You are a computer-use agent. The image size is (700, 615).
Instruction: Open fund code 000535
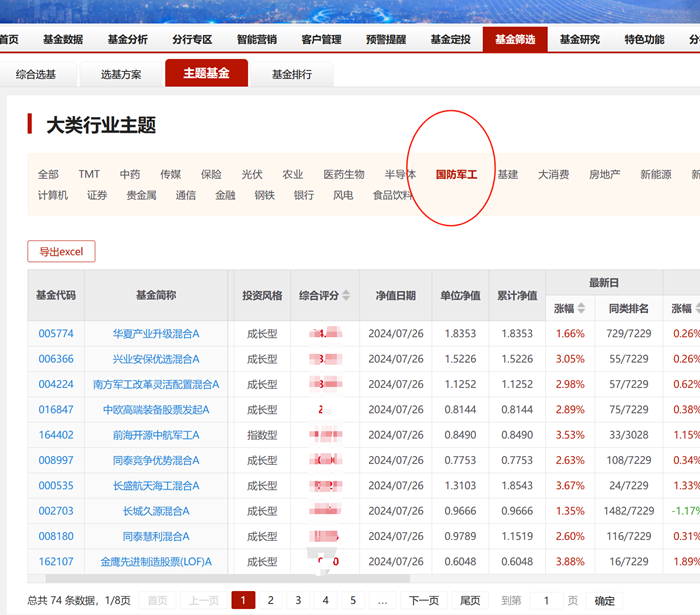pyautogui.click(x=56, y=486)
